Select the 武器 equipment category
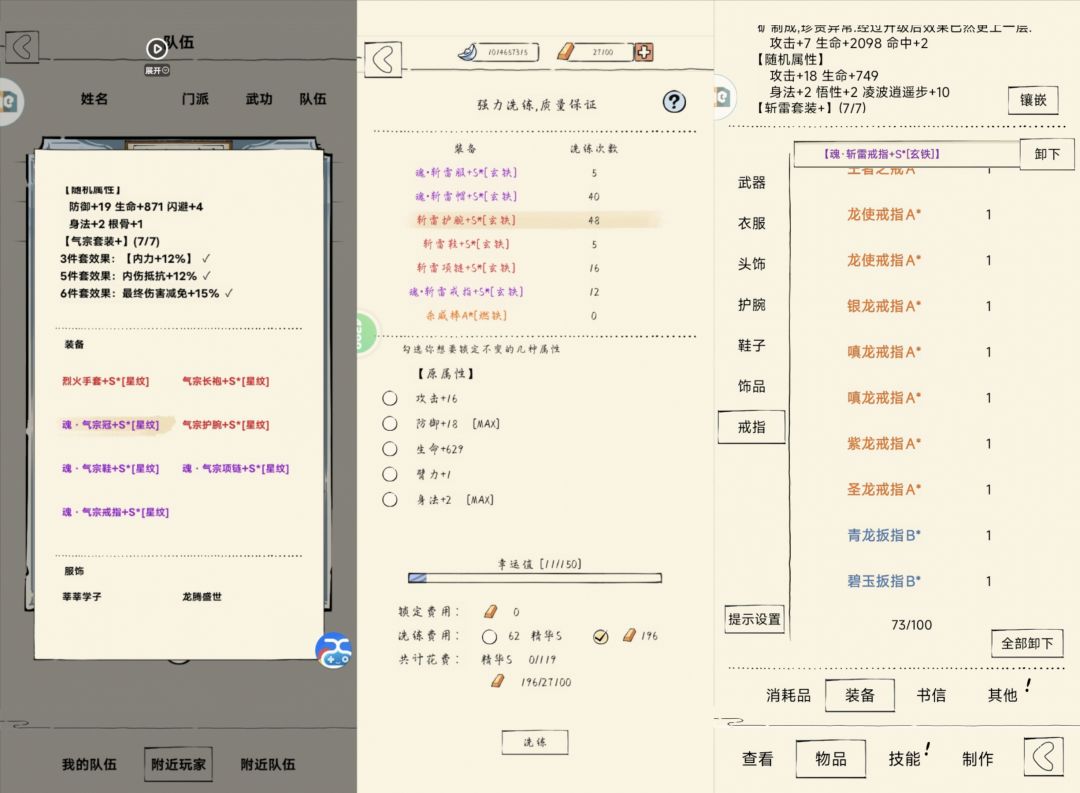The width and height of the screenshot is (1080, 793). (751, 182)
